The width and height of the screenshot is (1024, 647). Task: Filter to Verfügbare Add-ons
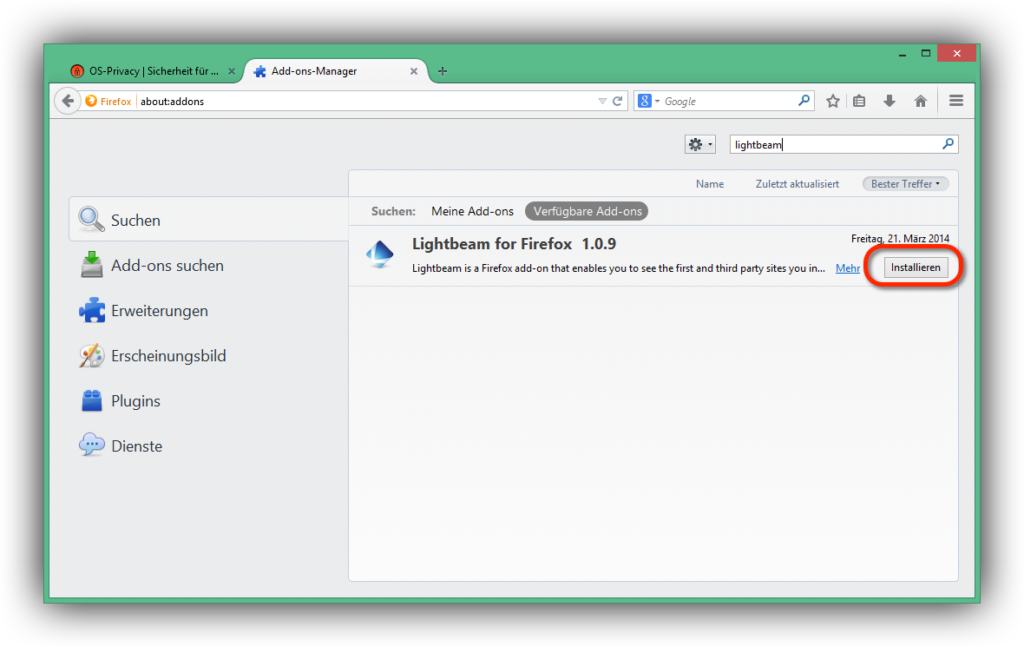click(587, 212)
